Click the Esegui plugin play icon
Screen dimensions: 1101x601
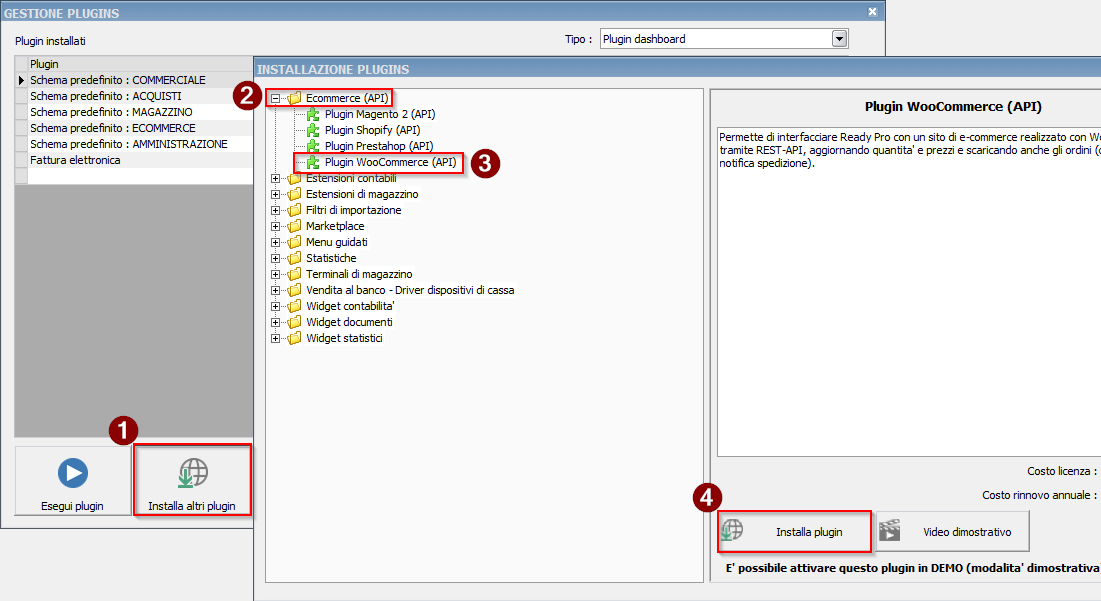[x=73, y=474]
